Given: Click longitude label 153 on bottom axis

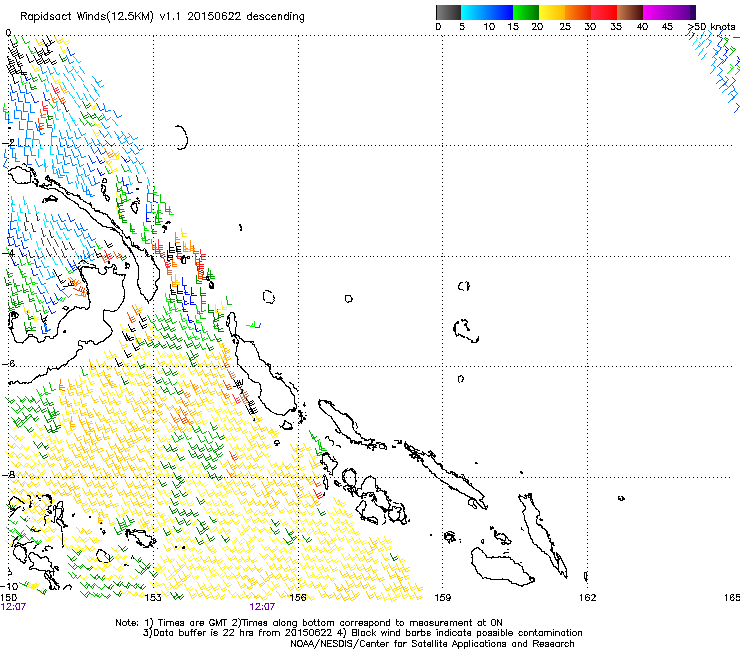Looking at the screenshot, I should point(152,598).
